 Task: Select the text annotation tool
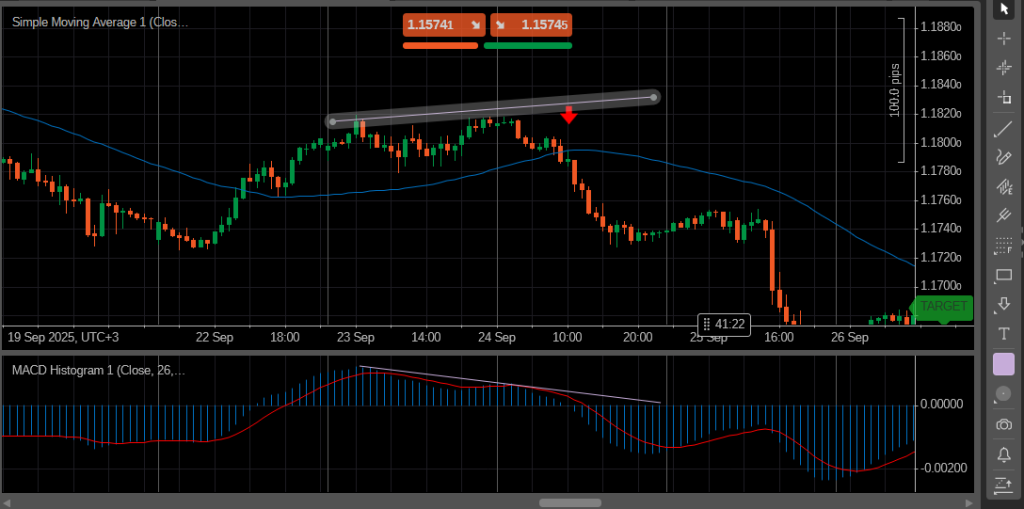tap(1004, 333)
